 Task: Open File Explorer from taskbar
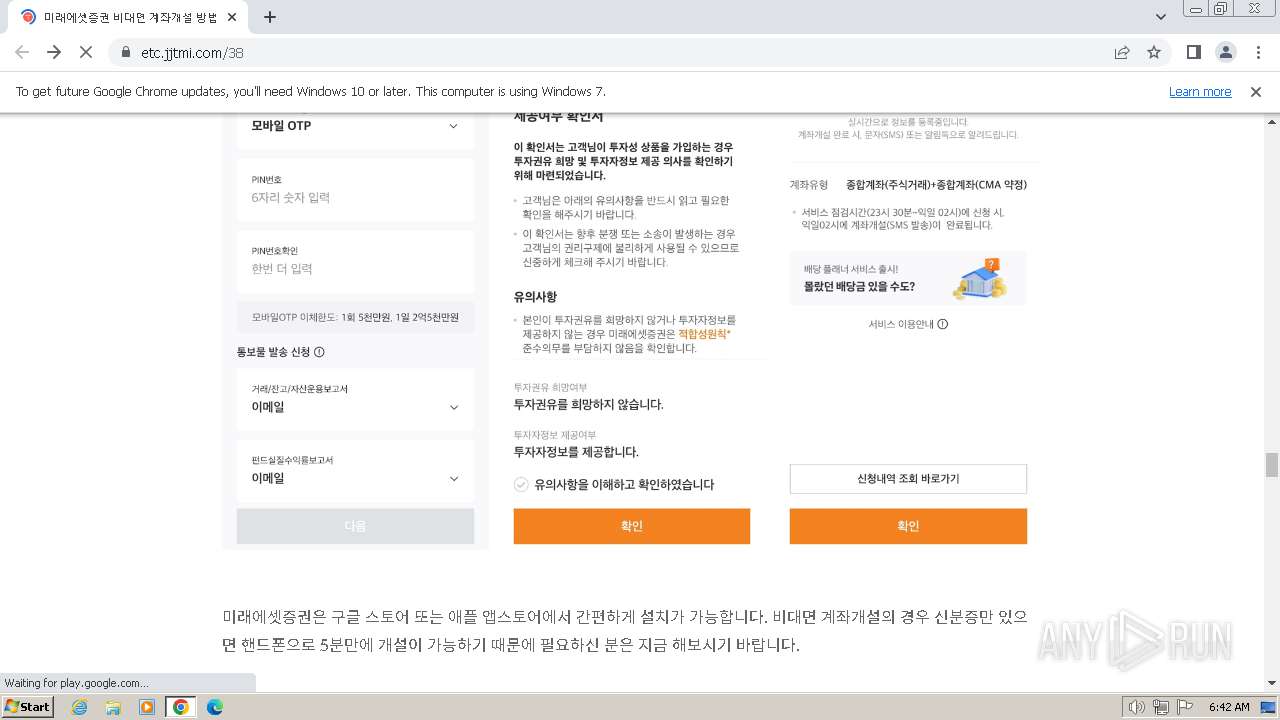(113, 707)
